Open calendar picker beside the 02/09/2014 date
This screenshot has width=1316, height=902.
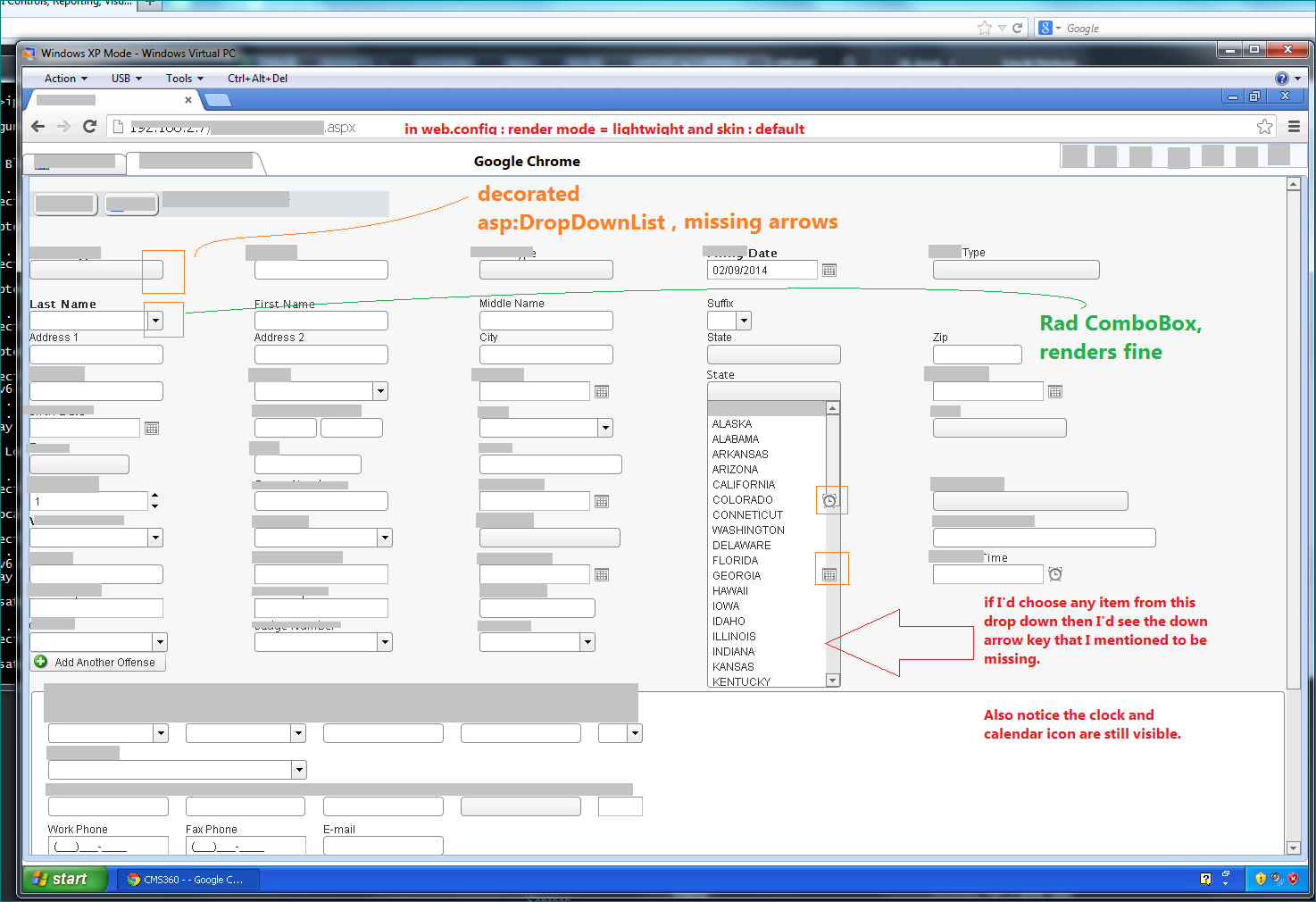pos(829,271)
